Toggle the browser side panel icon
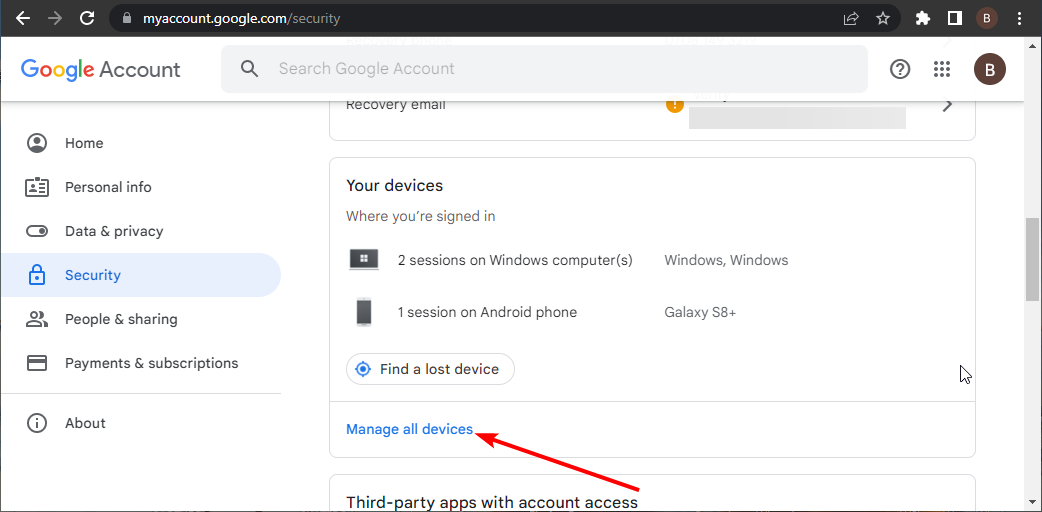1042x512 pixels. pyautogui.click(x=955, y=18)
